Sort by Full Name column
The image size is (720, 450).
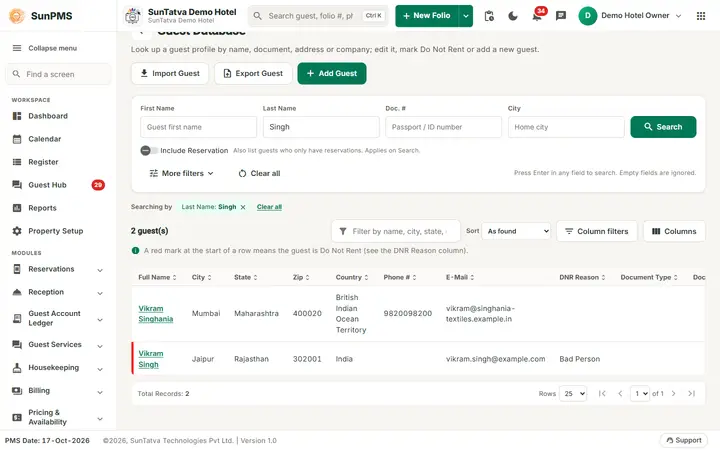(x=157, y=277)
